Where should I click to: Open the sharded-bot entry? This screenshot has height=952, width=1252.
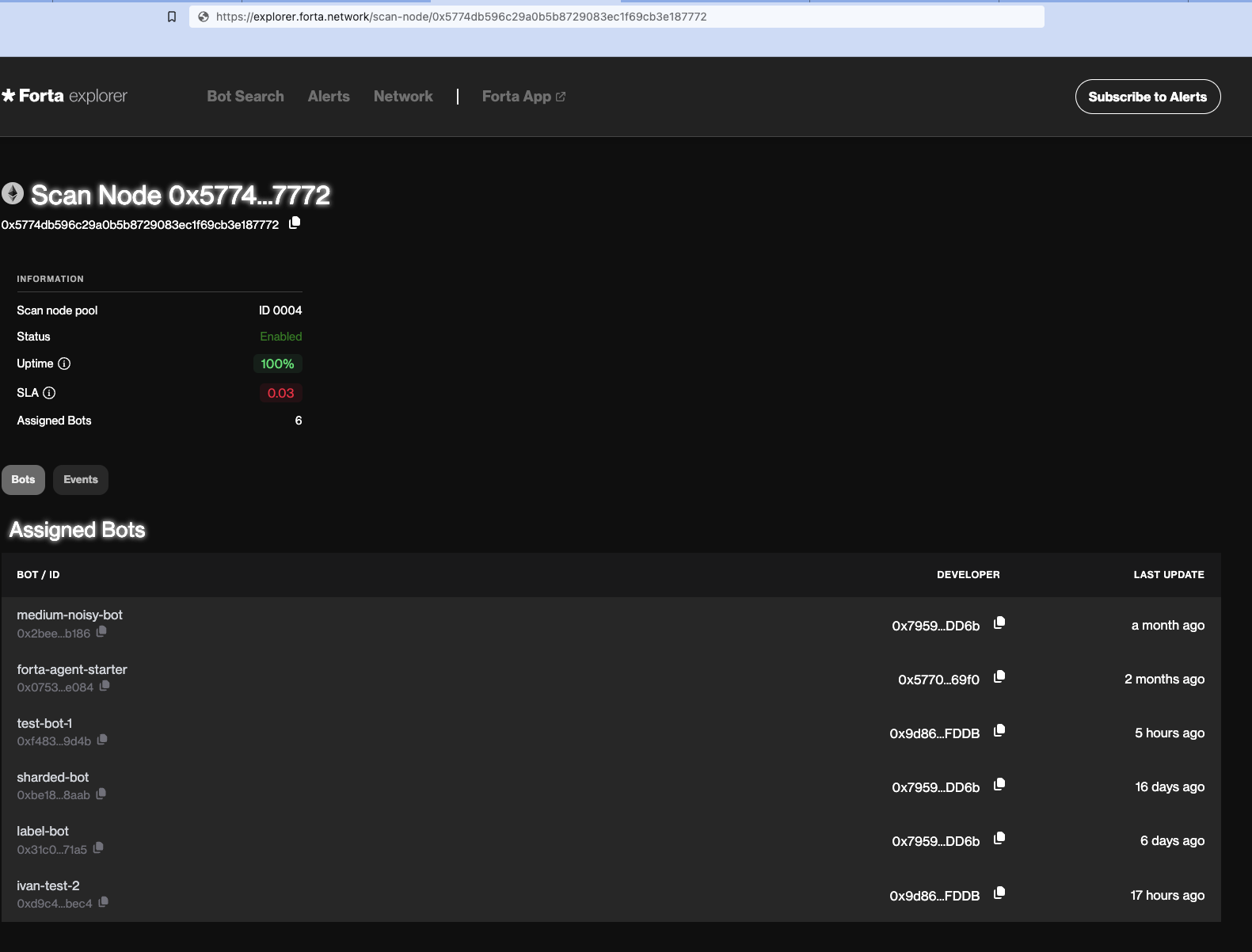[x=53, y=777]
